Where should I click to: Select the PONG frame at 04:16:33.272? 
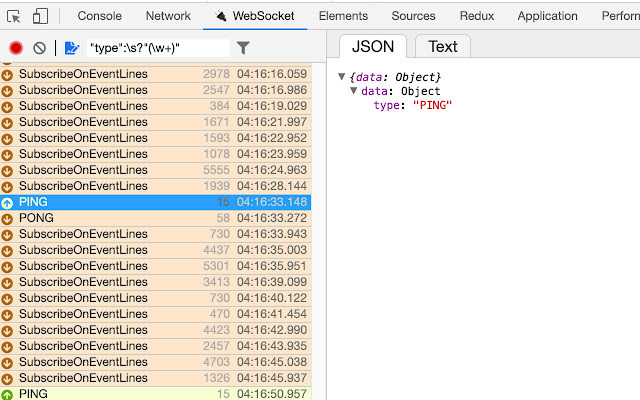coord(156,218)
